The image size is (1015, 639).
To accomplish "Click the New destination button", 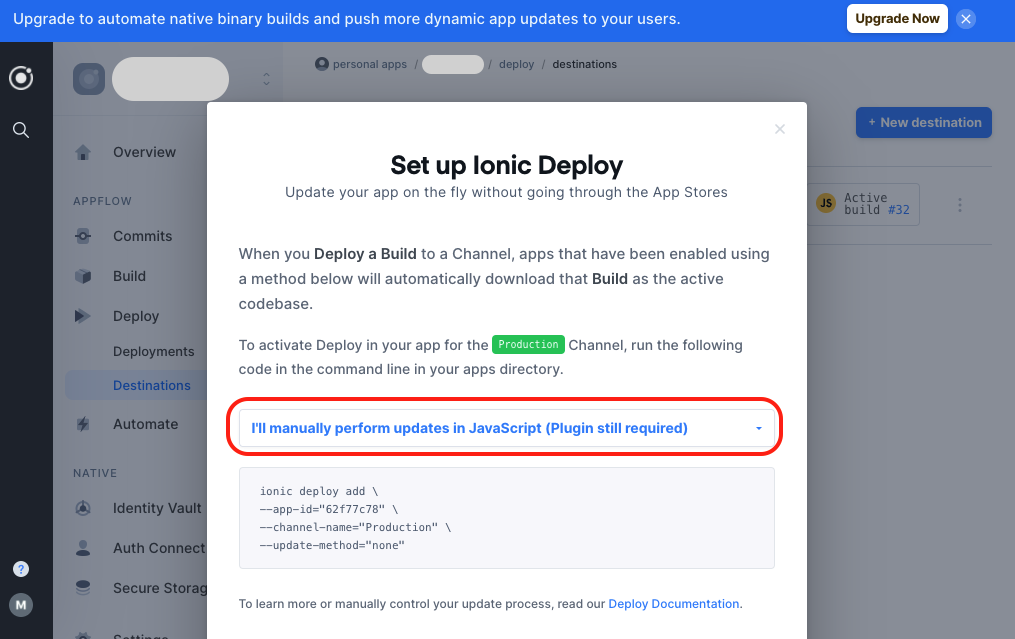I will coord(924,122).
